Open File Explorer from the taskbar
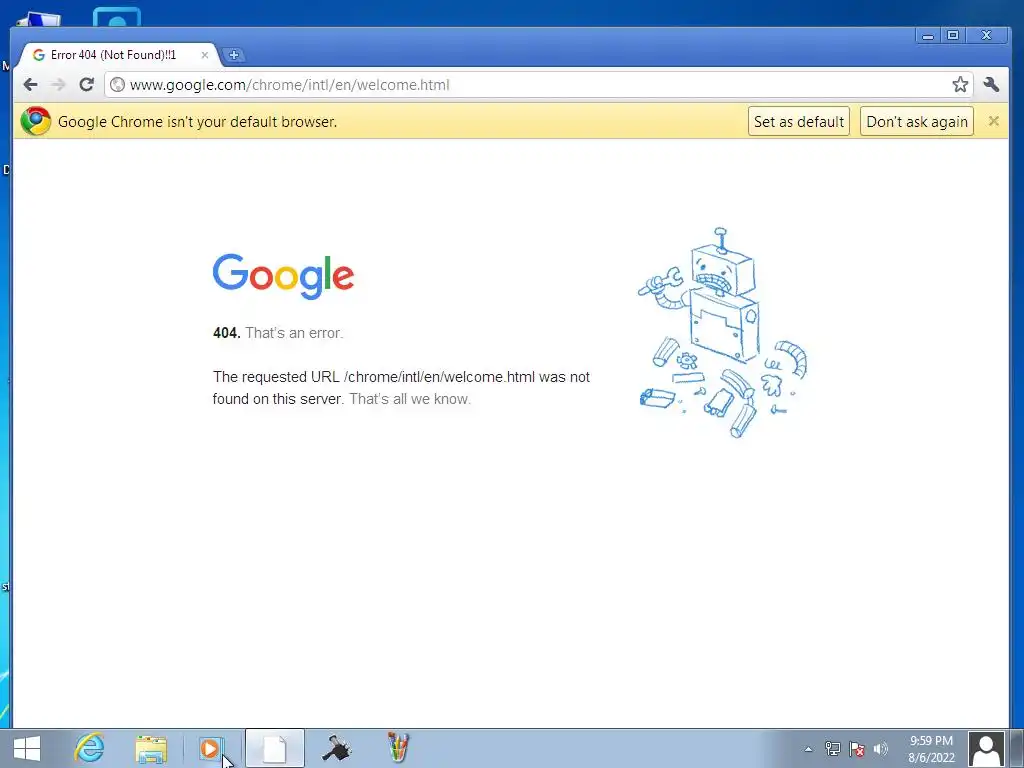The width and height of the screenshot is (1024, 768). [x=151, y=748]
